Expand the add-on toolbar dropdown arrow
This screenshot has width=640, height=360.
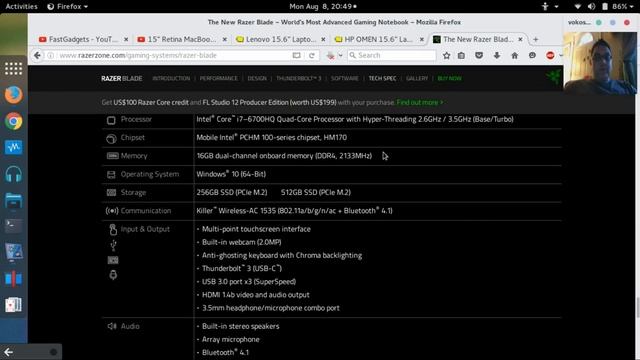pos(340,56)
